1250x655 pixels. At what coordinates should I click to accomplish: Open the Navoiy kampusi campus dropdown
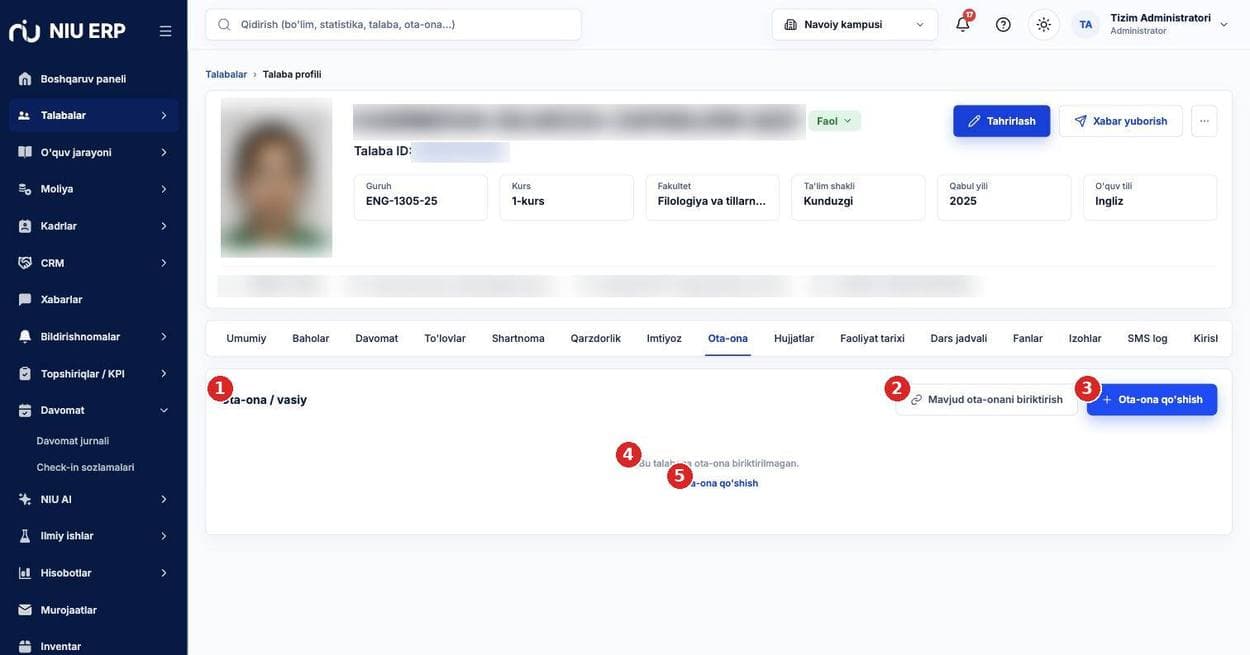[855, 24]
